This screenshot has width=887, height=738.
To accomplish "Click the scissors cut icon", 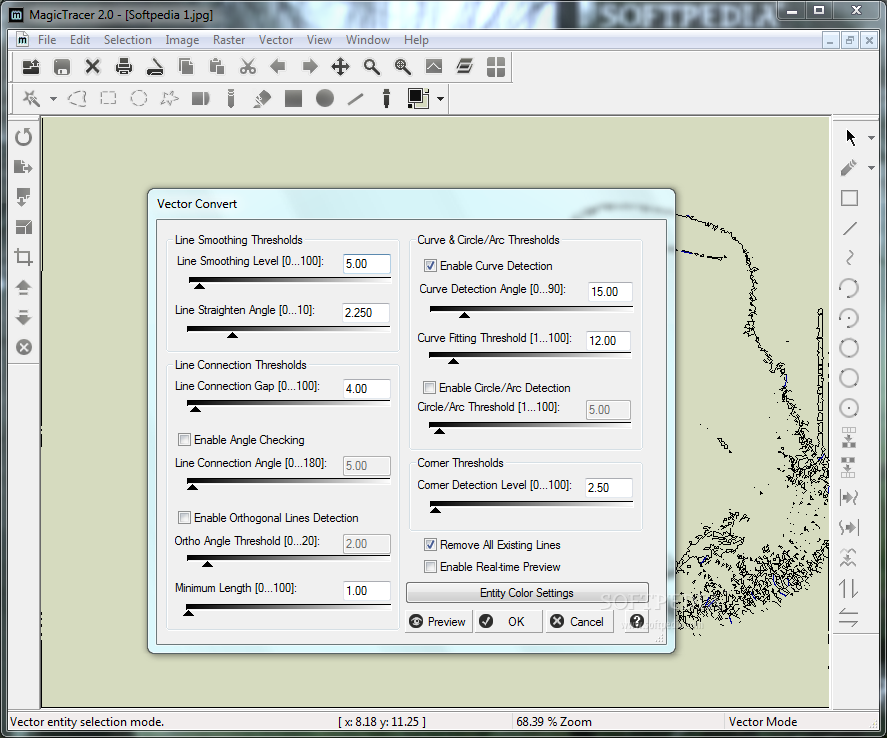I will pyautogui.click(x=247, y=67).
